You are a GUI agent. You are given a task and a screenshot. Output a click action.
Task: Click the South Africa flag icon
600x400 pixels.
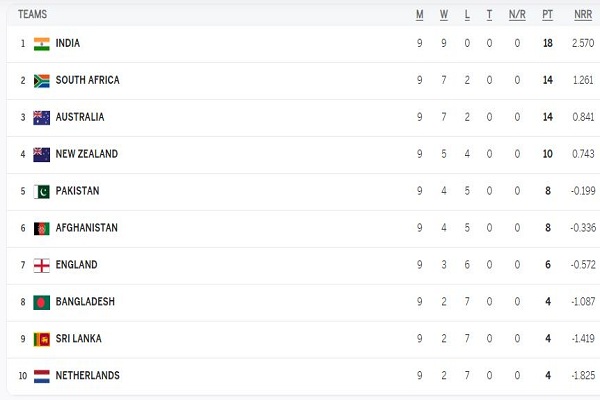click(41, 81)
